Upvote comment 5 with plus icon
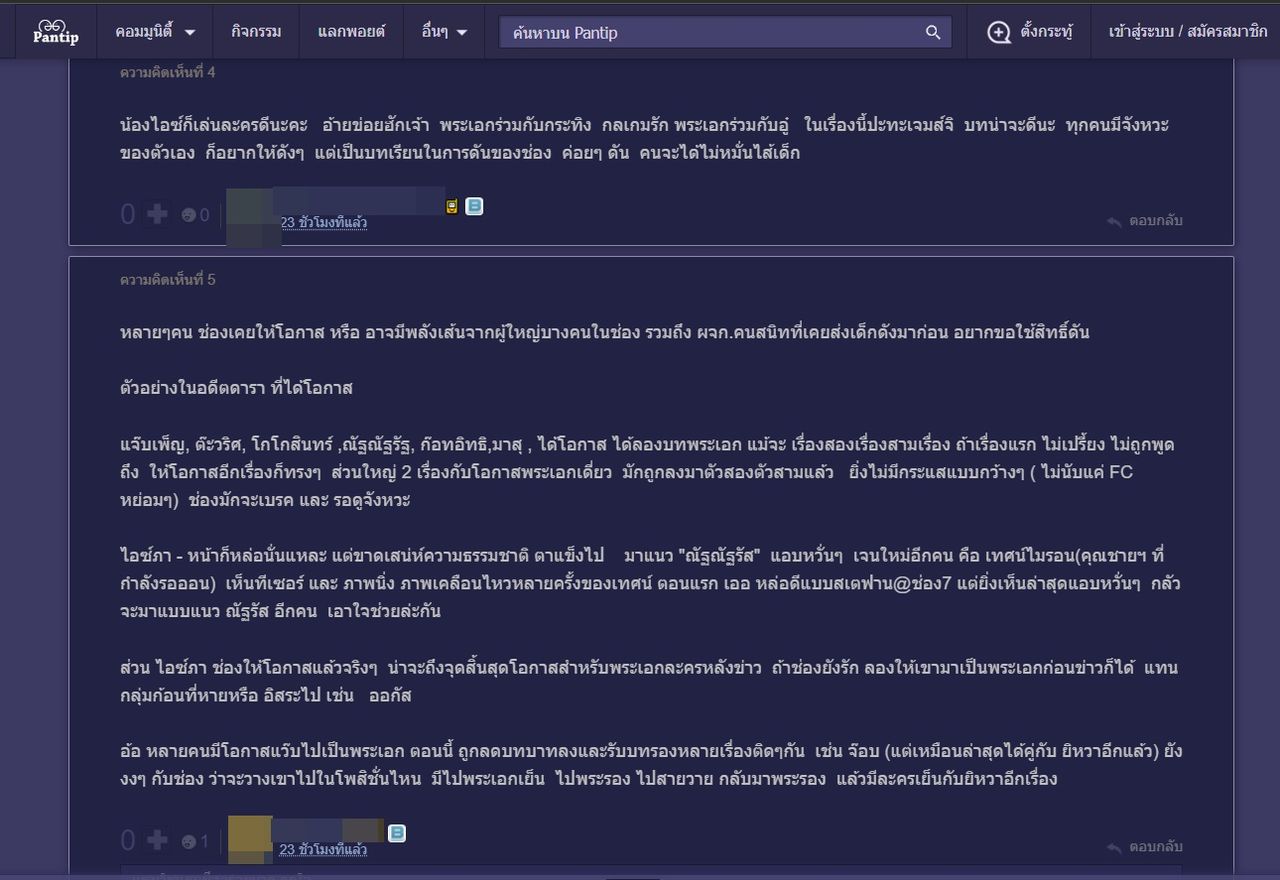Image resolution: width=1280 pixels, height=880 pixels. (157, 841)
